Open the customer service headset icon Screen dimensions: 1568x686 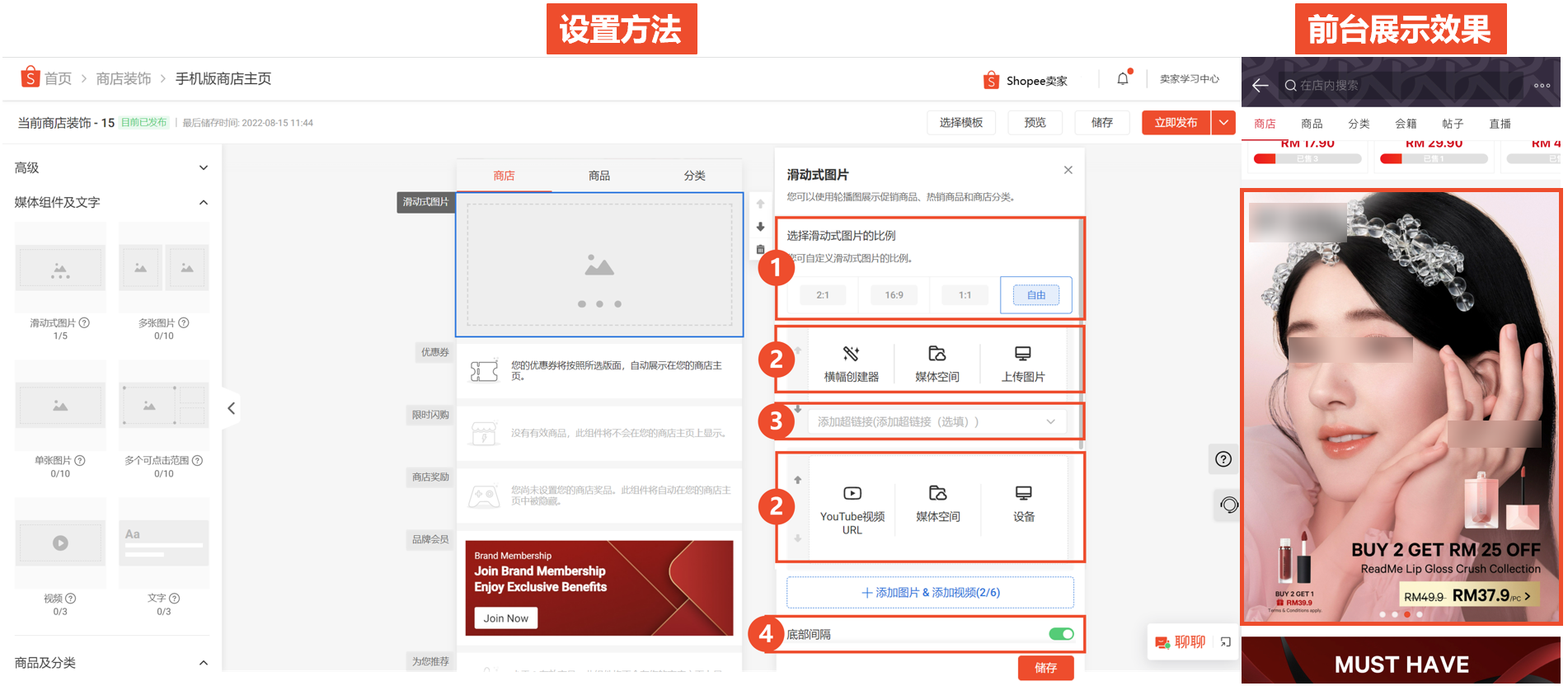point(1228,505)
